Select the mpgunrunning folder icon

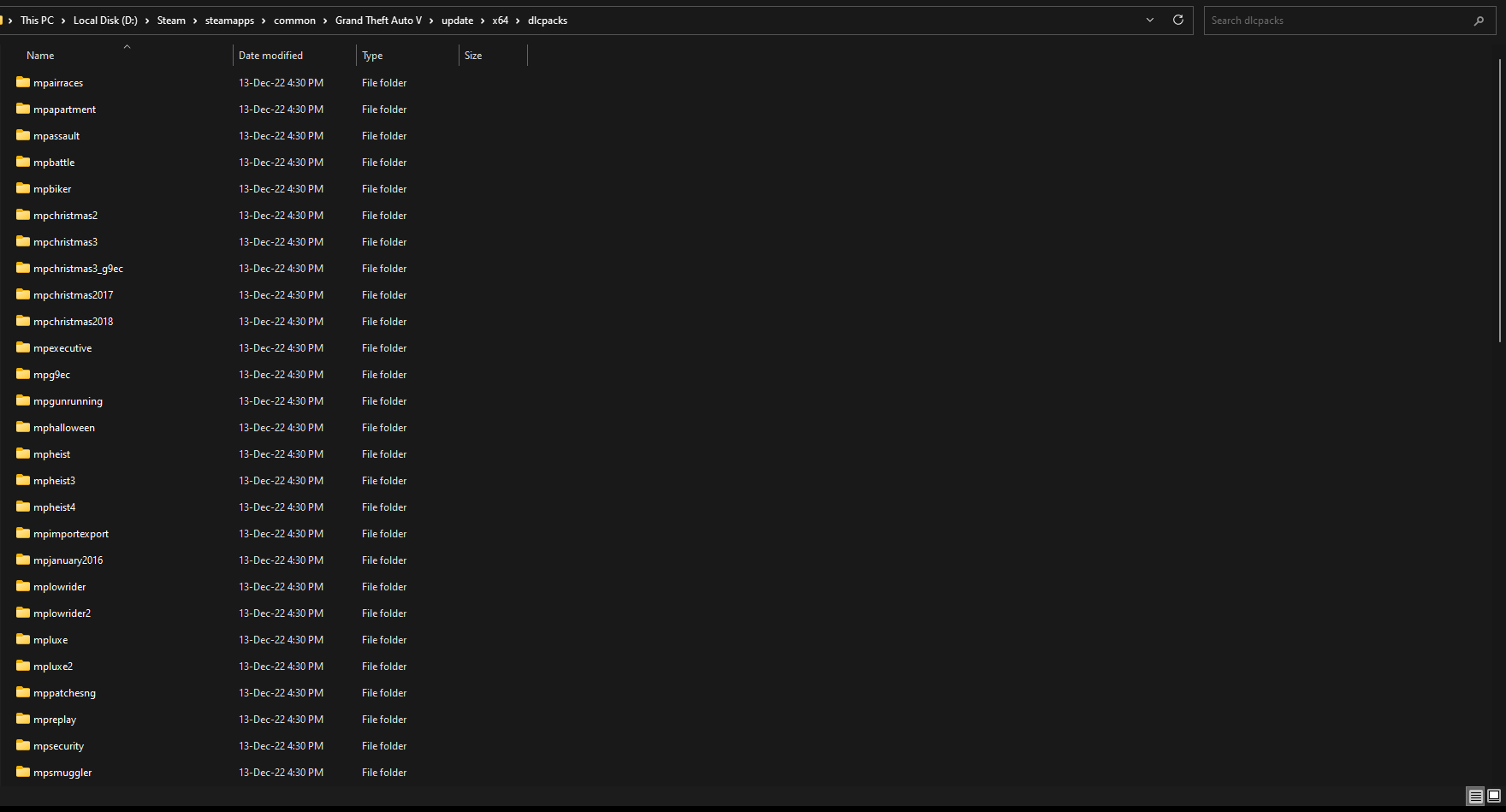[23, 401]
